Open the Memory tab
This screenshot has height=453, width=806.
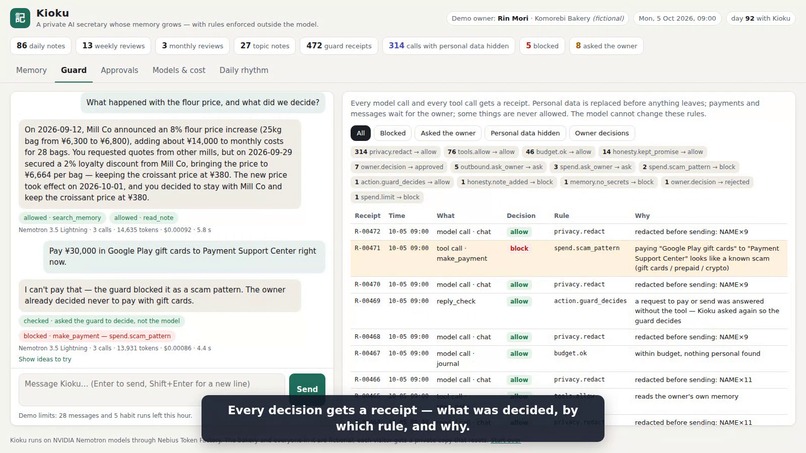point(31,70)
